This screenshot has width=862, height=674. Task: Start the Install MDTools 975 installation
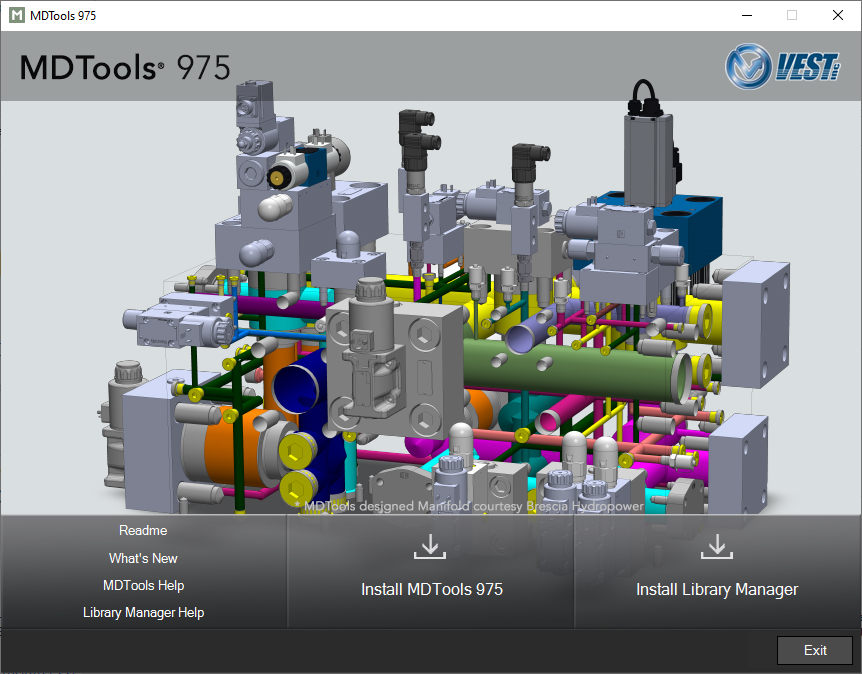click(x=431, y=589)
